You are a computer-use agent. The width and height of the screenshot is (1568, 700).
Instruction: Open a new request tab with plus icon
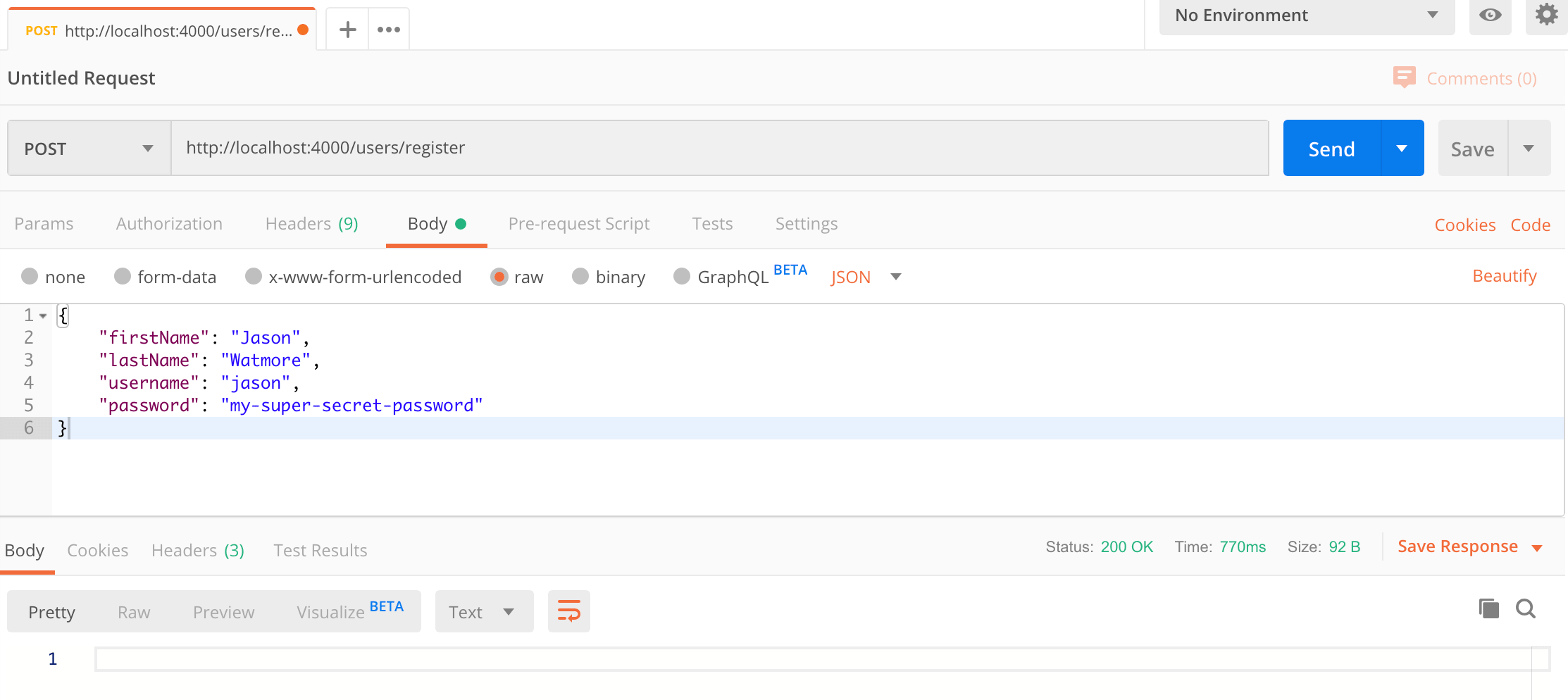tap(347, 30)
